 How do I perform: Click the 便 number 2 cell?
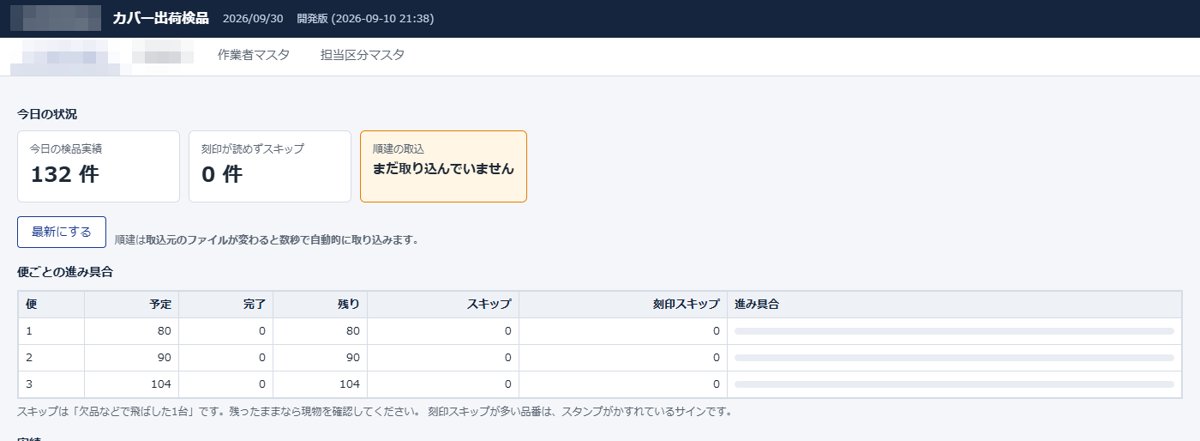tap(51, 358)
